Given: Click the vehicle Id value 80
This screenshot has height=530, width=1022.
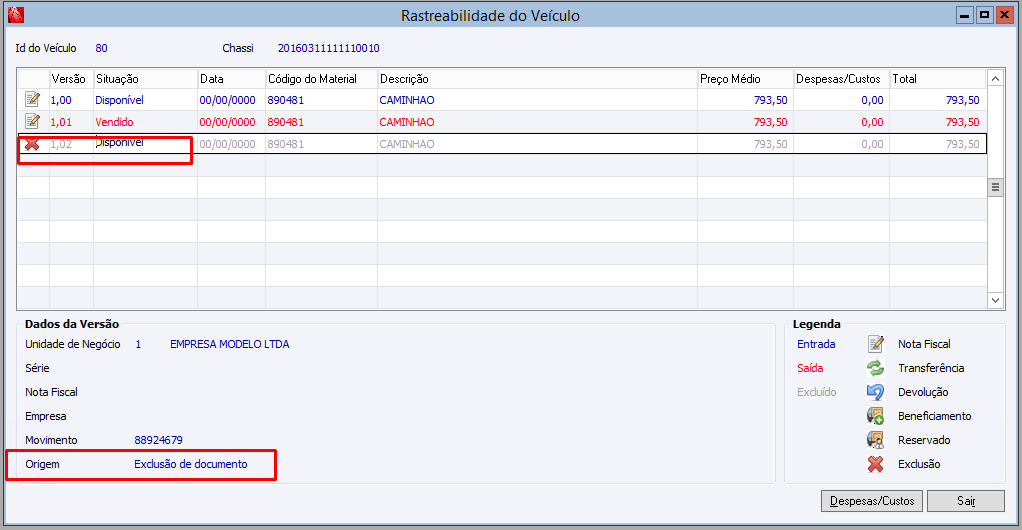Looking at the screenshot, I should pos(101,48).
